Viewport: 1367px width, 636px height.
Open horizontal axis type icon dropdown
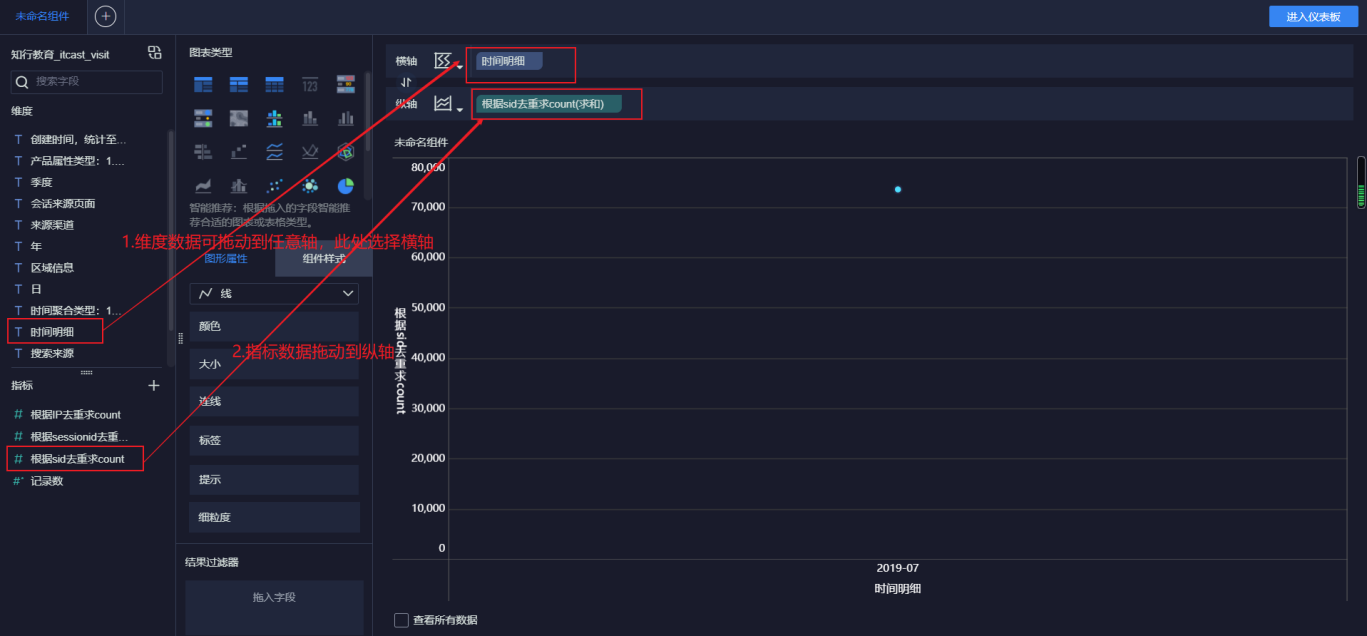[448, 62]
